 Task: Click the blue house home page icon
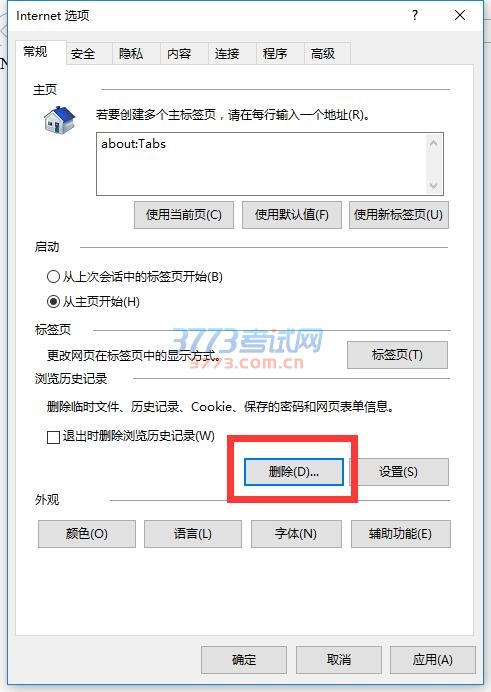60,120
